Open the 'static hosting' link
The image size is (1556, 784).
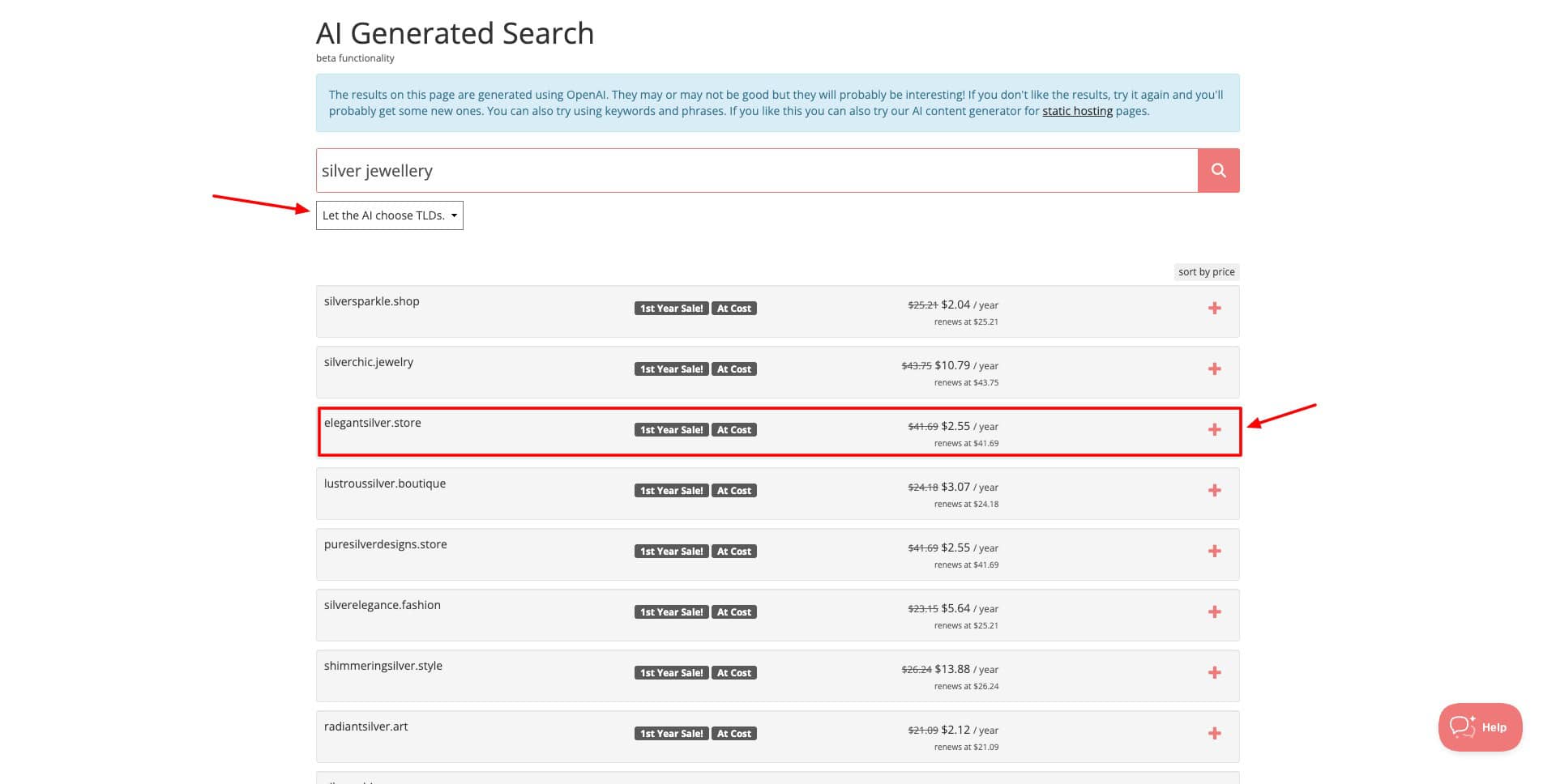(x=1077, y=111)
